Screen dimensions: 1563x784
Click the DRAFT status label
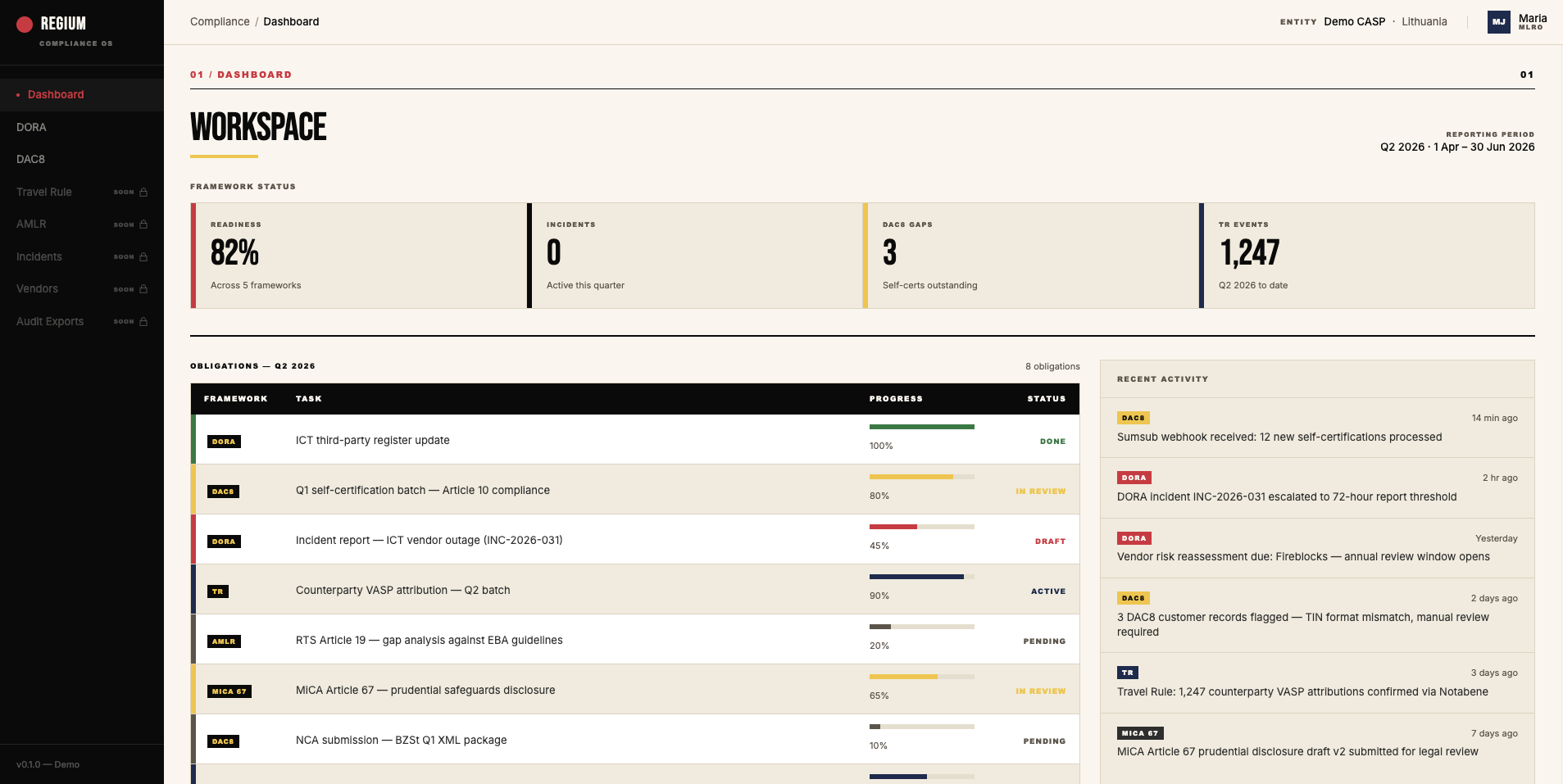pos(1050,542)
